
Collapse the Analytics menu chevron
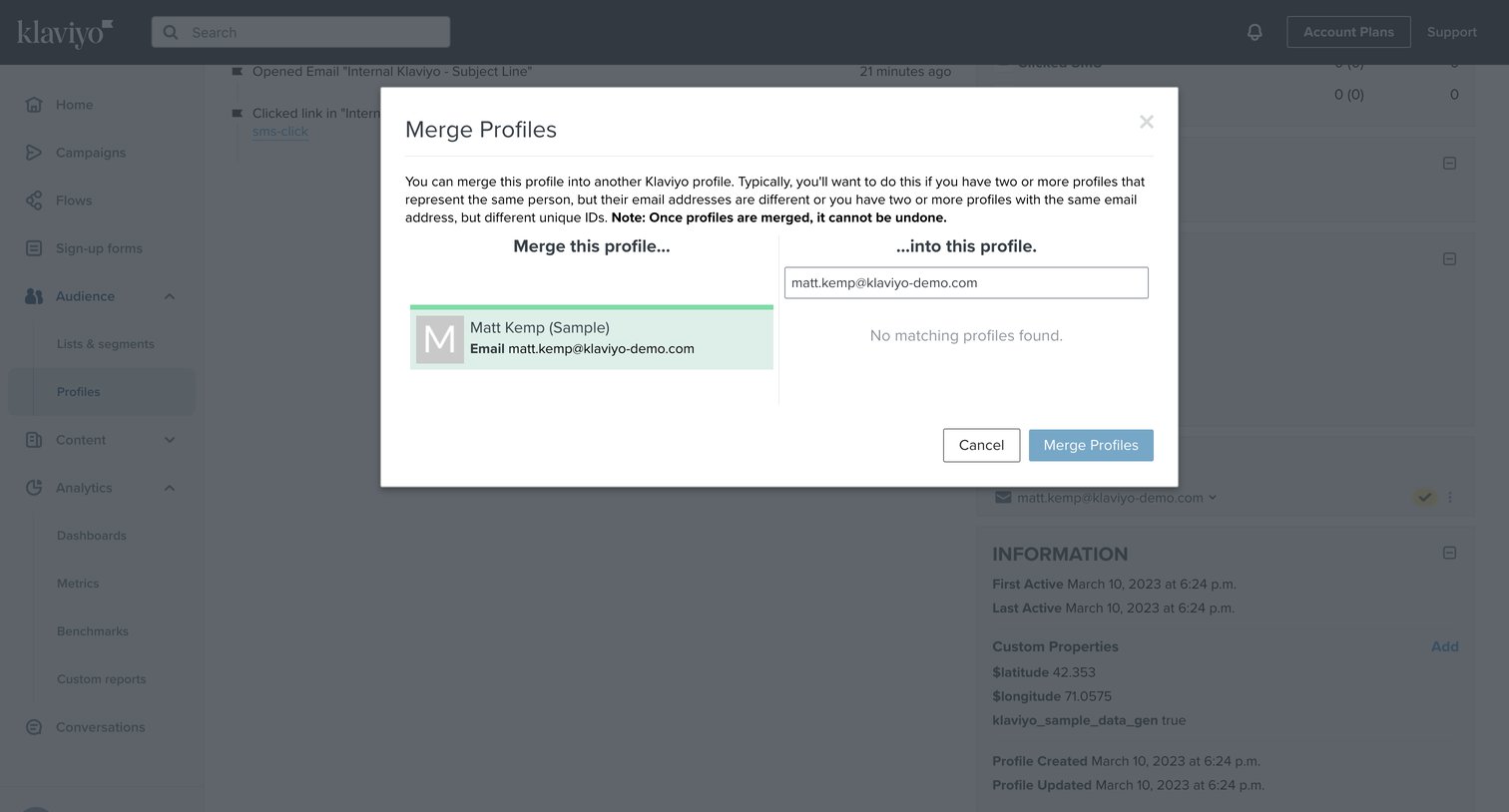[x=170, y=488]
